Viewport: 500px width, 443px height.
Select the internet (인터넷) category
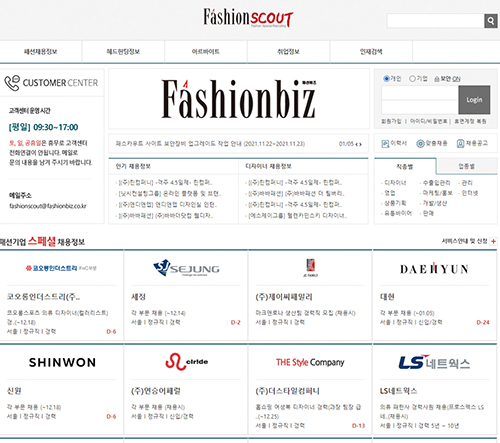(470, 193)
